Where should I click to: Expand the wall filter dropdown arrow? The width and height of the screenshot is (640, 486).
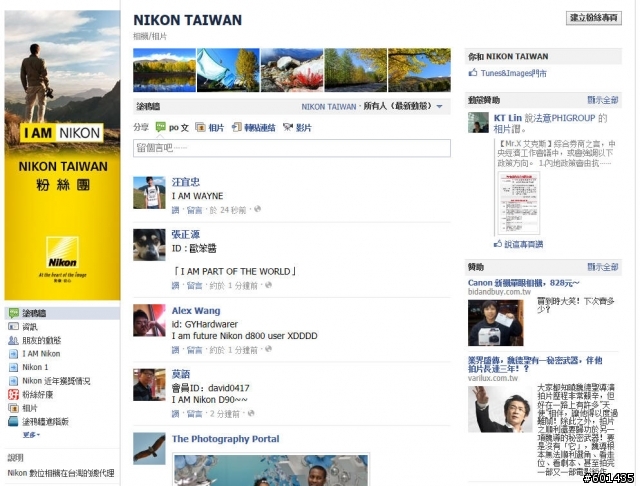pos(440,107)
